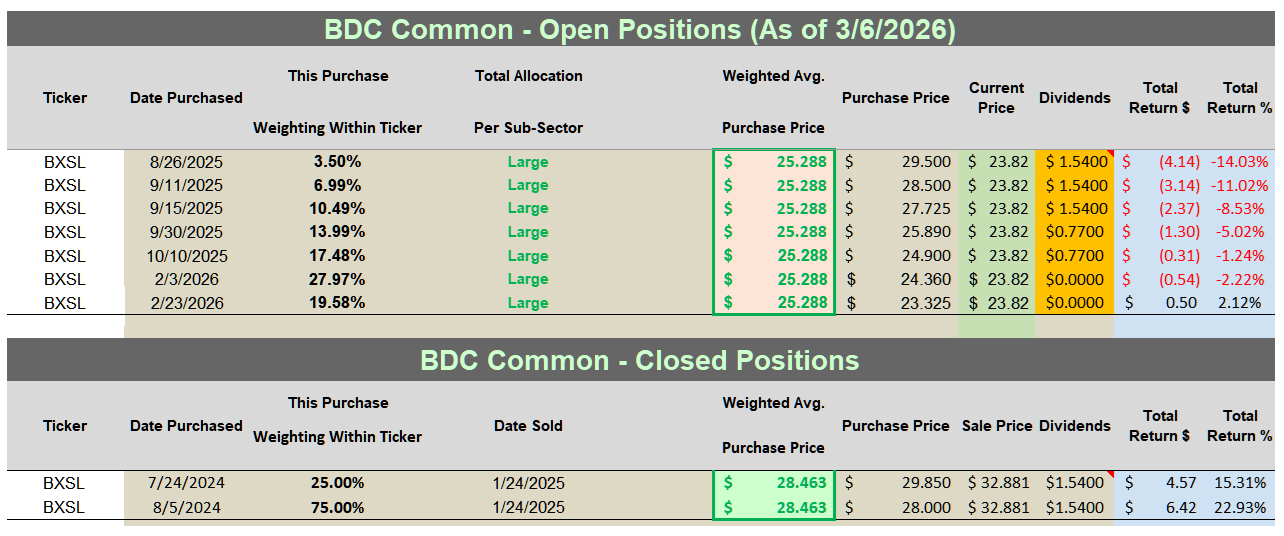Select the 22.93% total return cell
Screen dimensions: 1284x536
(1239, 507)
